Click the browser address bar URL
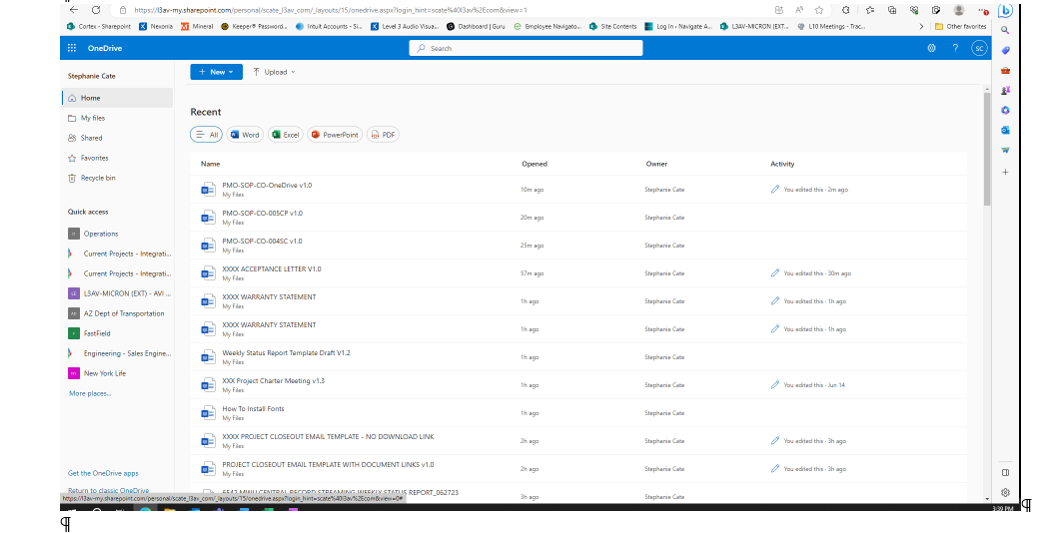This screenshot has width=1056, height=533. click(x=330, y=10)
